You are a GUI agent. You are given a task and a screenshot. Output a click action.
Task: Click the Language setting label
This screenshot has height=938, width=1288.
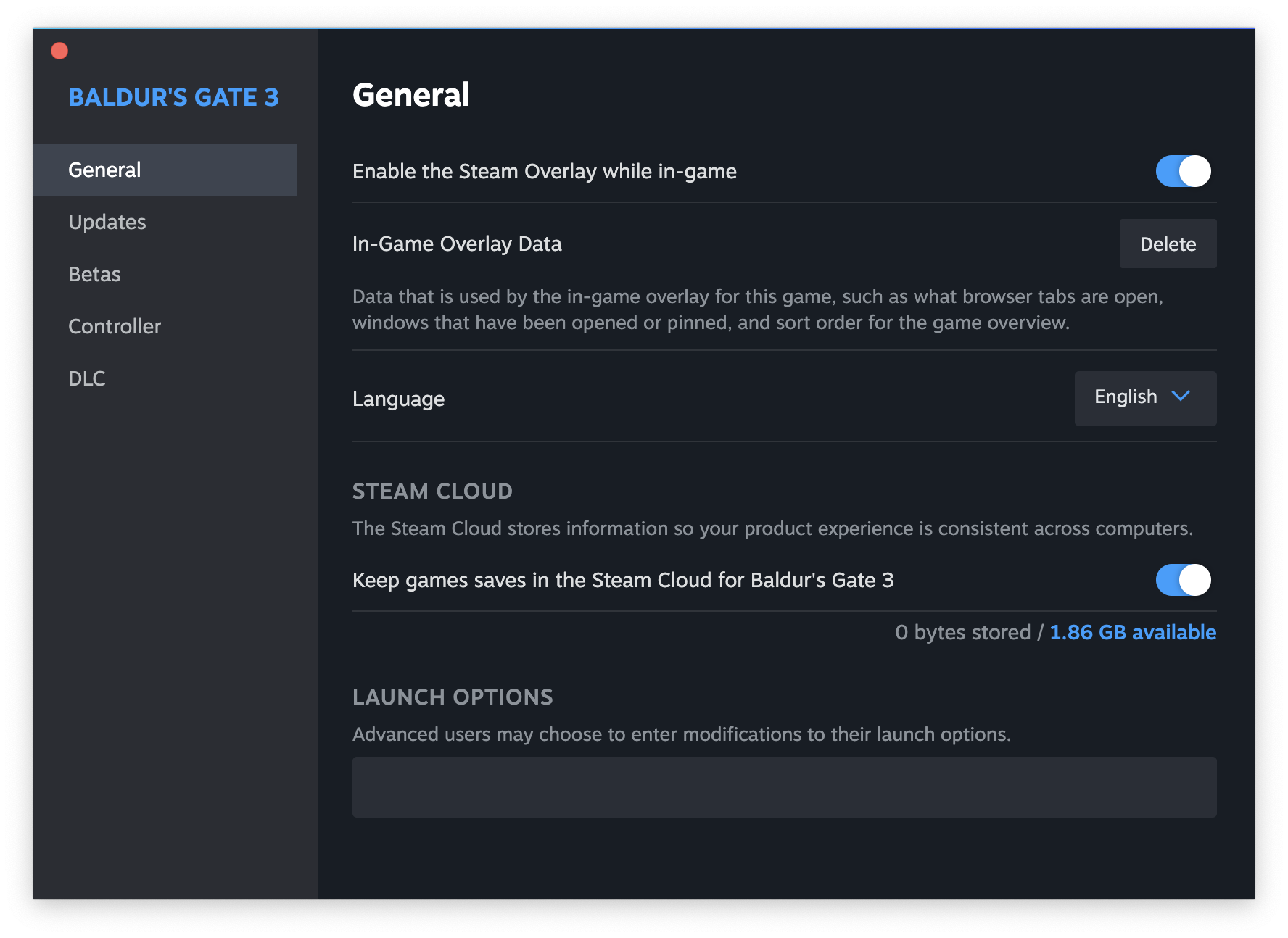pyautogui.click(x=398, y=399)
